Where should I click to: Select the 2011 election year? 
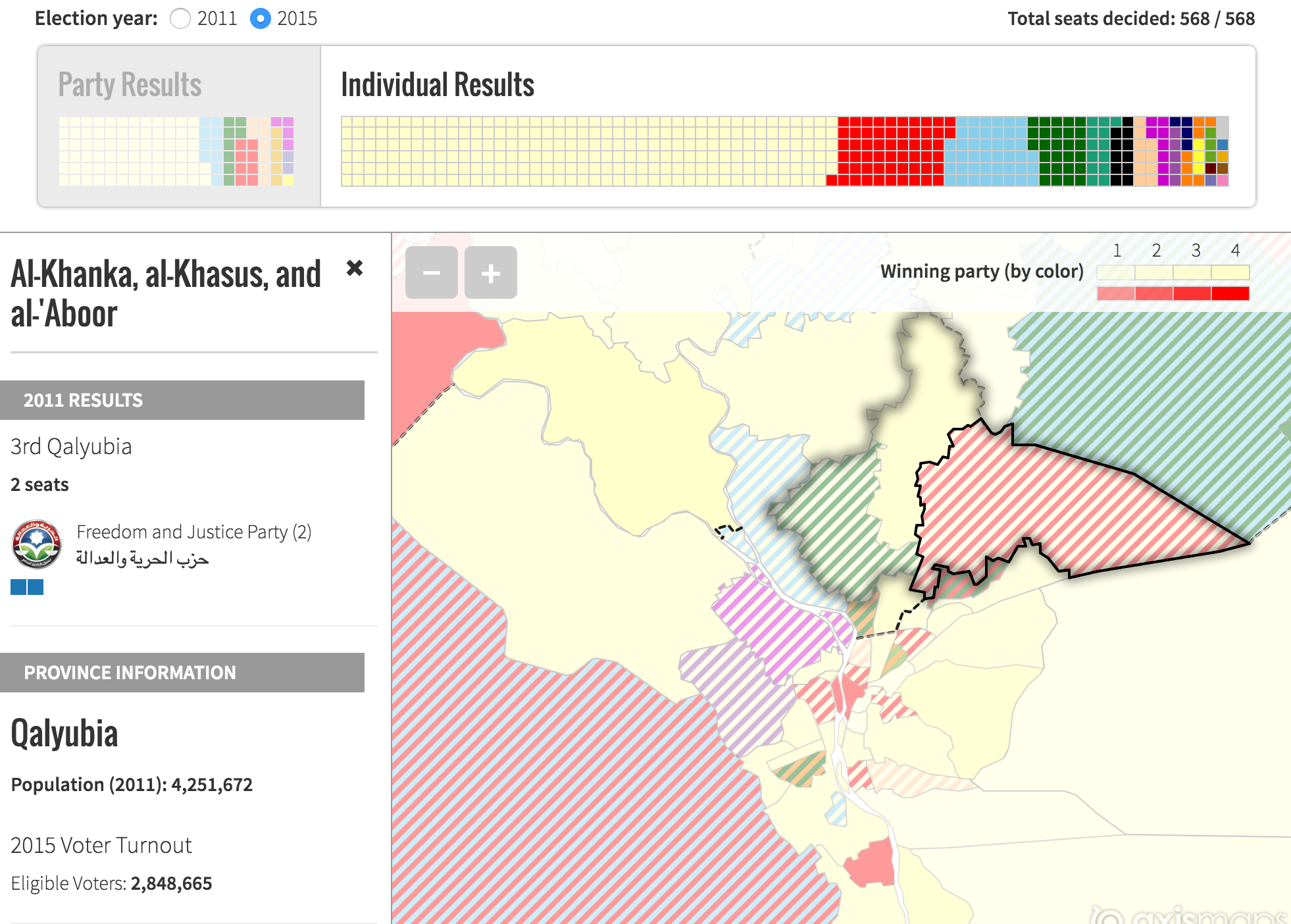[x=180, y=18]
